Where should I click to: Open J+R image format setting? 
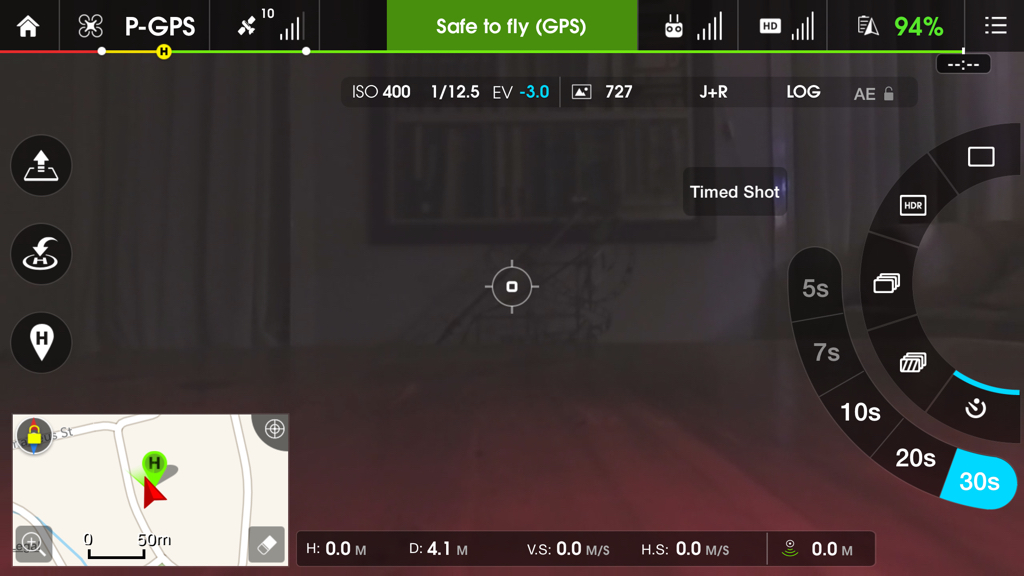tap(713, 92)
